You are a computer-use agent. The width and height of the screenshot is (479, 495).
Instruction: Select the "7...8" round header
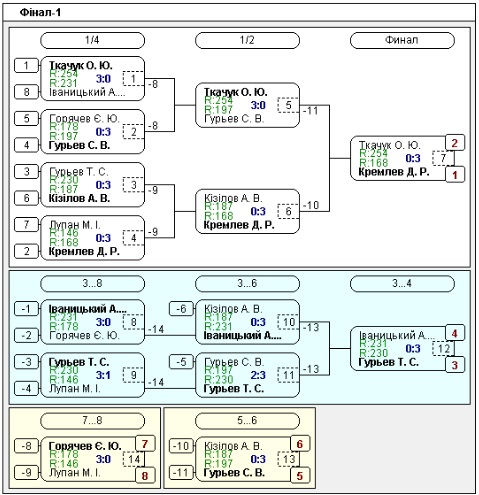(x=92, y=421)
